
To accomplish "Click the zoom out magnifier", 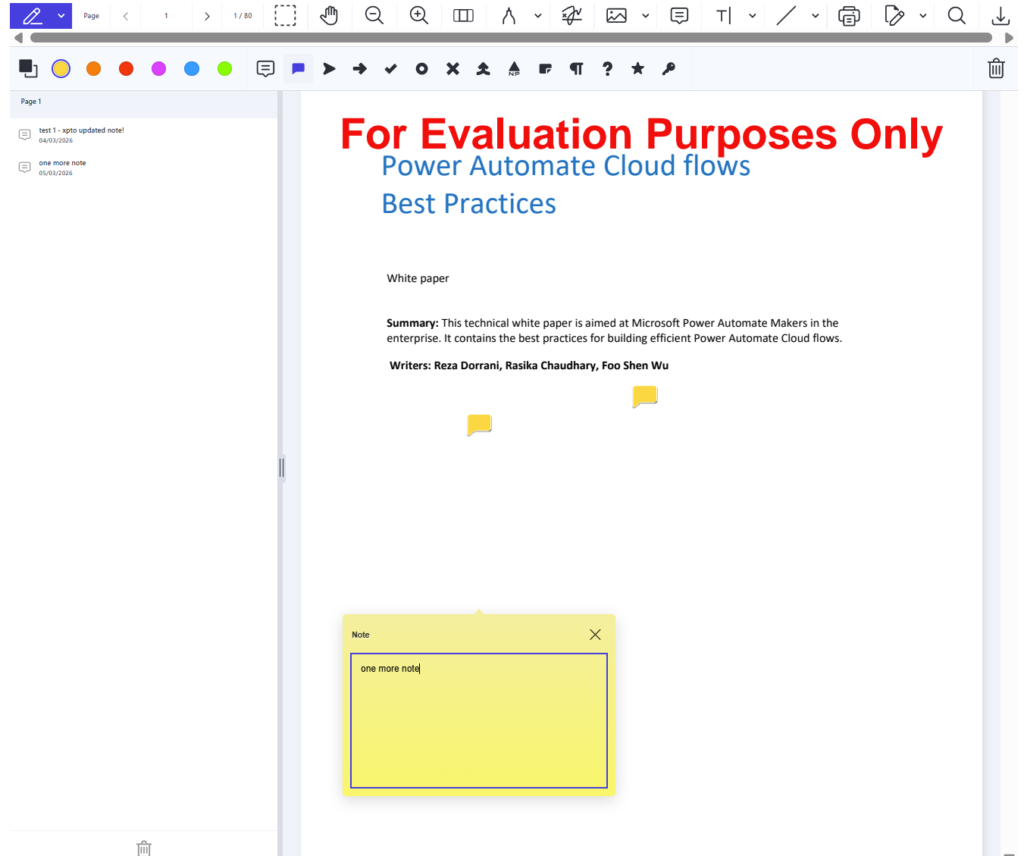I will tap(374, 16).
